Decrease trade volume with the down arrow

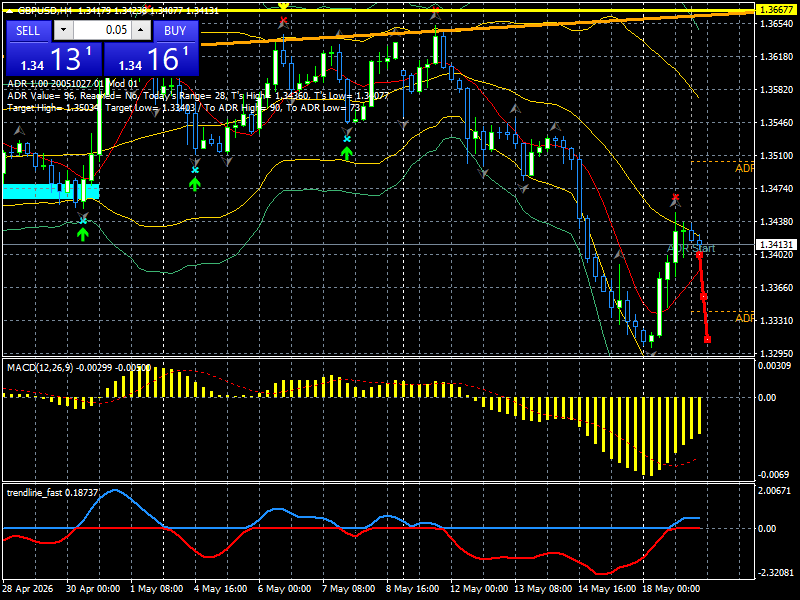pos(63,30)
